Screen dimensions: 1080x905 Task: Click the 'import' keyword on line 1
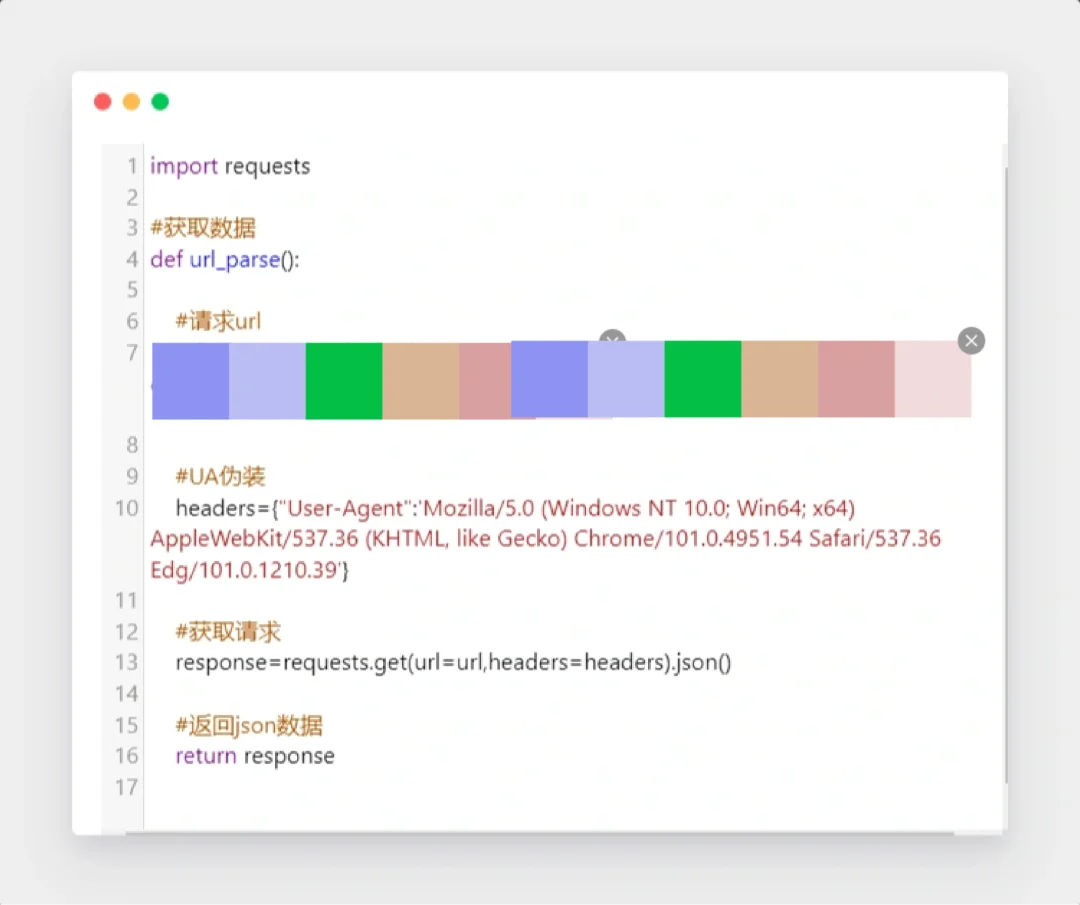[x=184, y=167]
